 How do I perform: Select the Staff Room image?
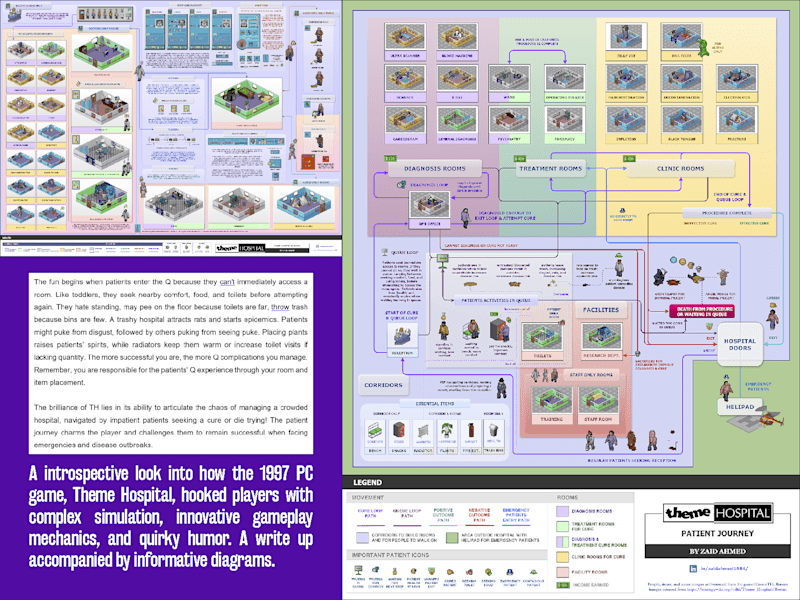[x=598, y=401]
